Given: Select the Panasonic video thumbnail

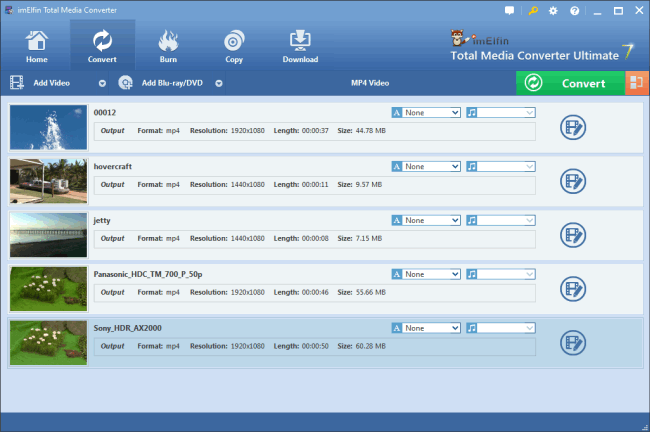Looking at the screenshot, I should pos(49,289).
